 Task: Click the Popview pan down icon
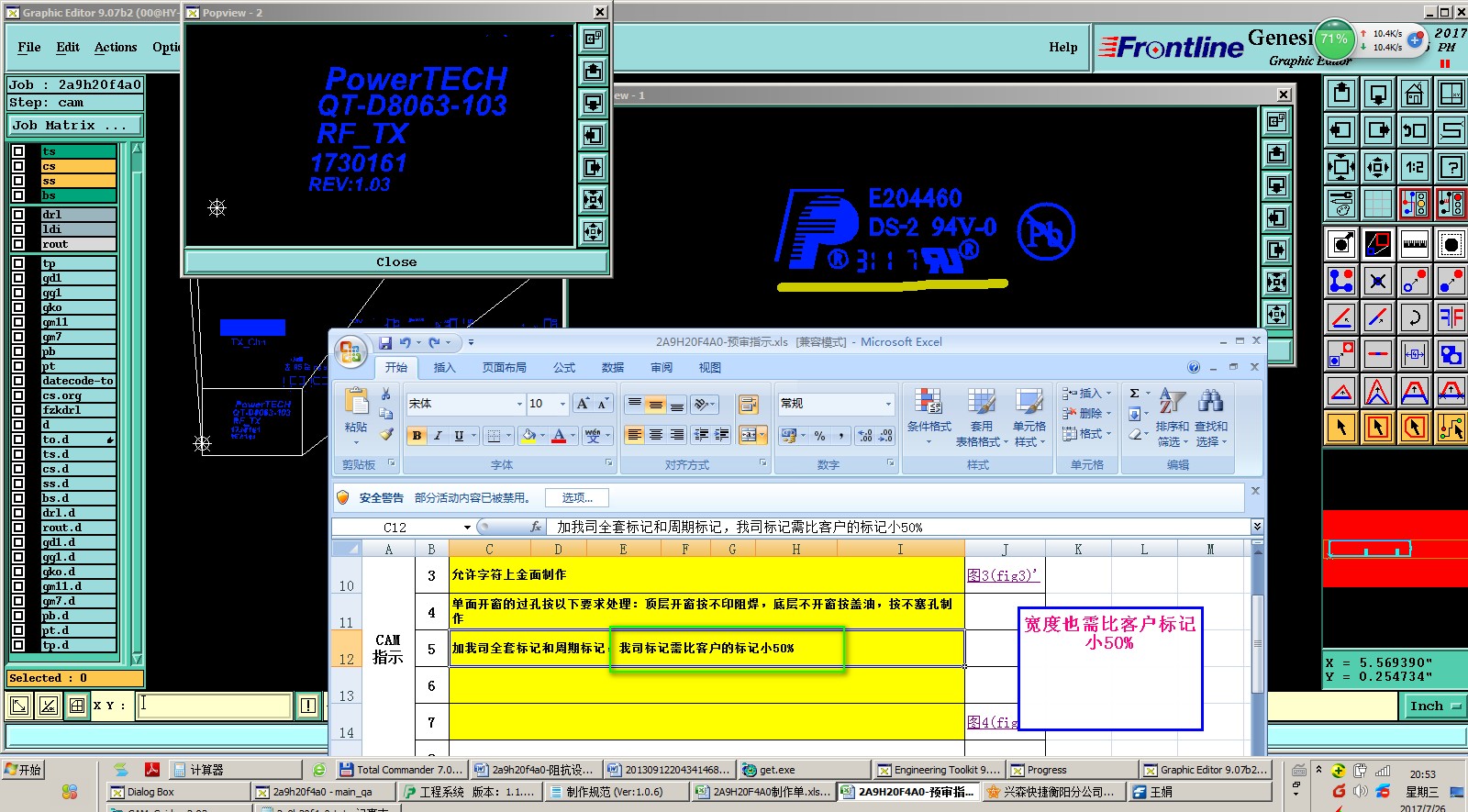point(593,104)
